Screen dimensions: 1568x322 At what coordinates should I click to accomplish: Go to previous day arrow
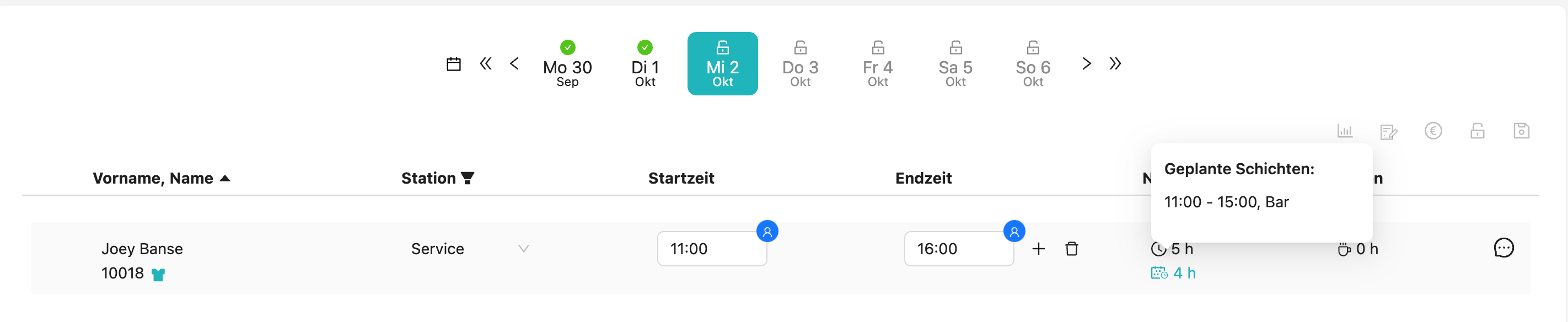point(514,63)
